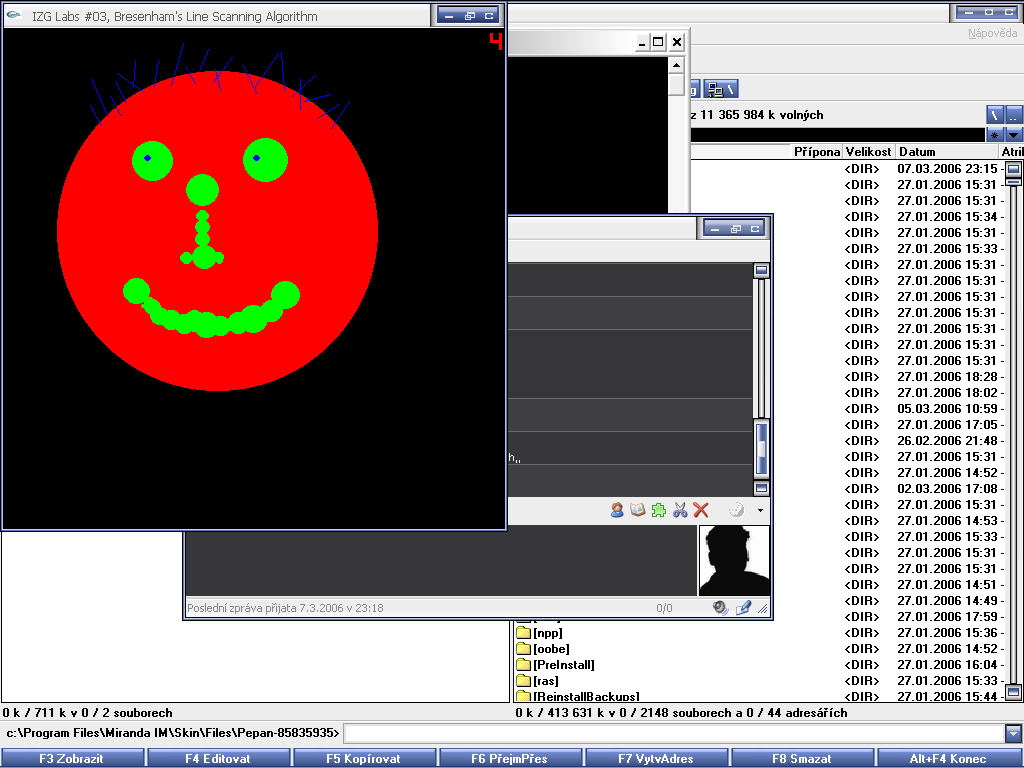
Task: Open the [npp] folder
Action: pyautogui.click(x=547, y=633)
